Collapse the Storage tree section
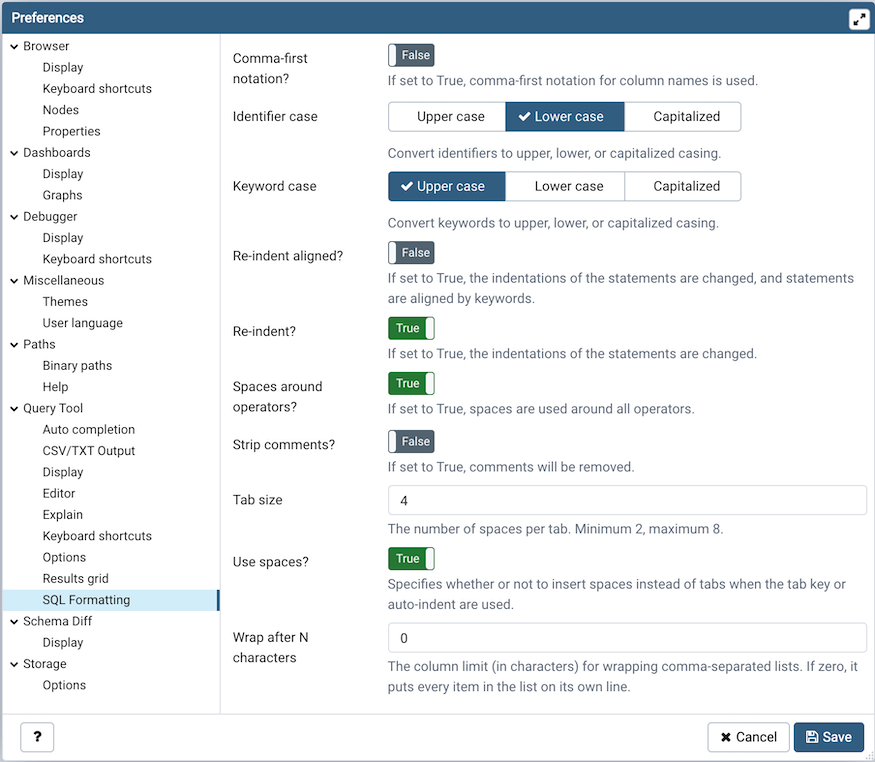875x762 pixels. click(x=14, y=664)
